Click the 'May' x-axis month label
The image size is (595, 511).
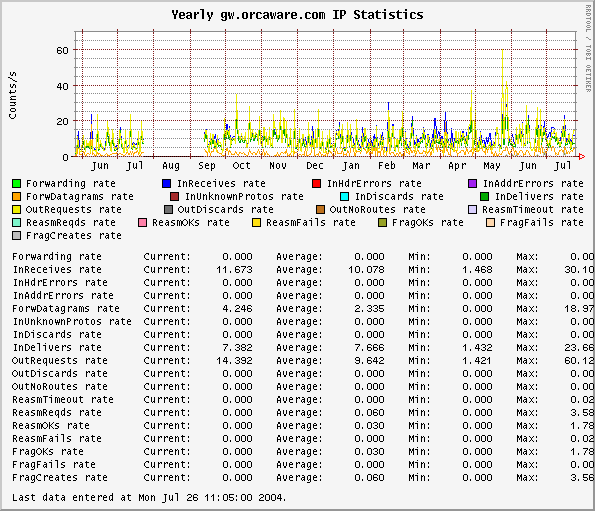(x=492, y=166)
